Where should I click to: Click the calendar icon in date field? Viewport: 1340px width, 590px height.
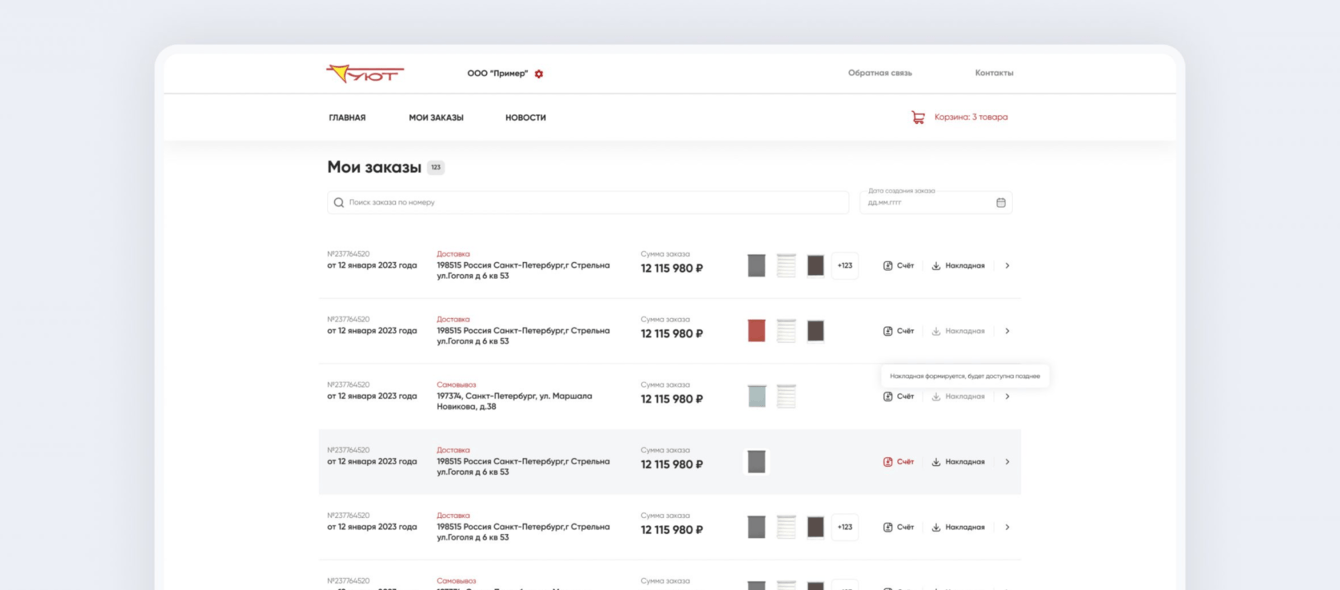[x=1001, y=203]
